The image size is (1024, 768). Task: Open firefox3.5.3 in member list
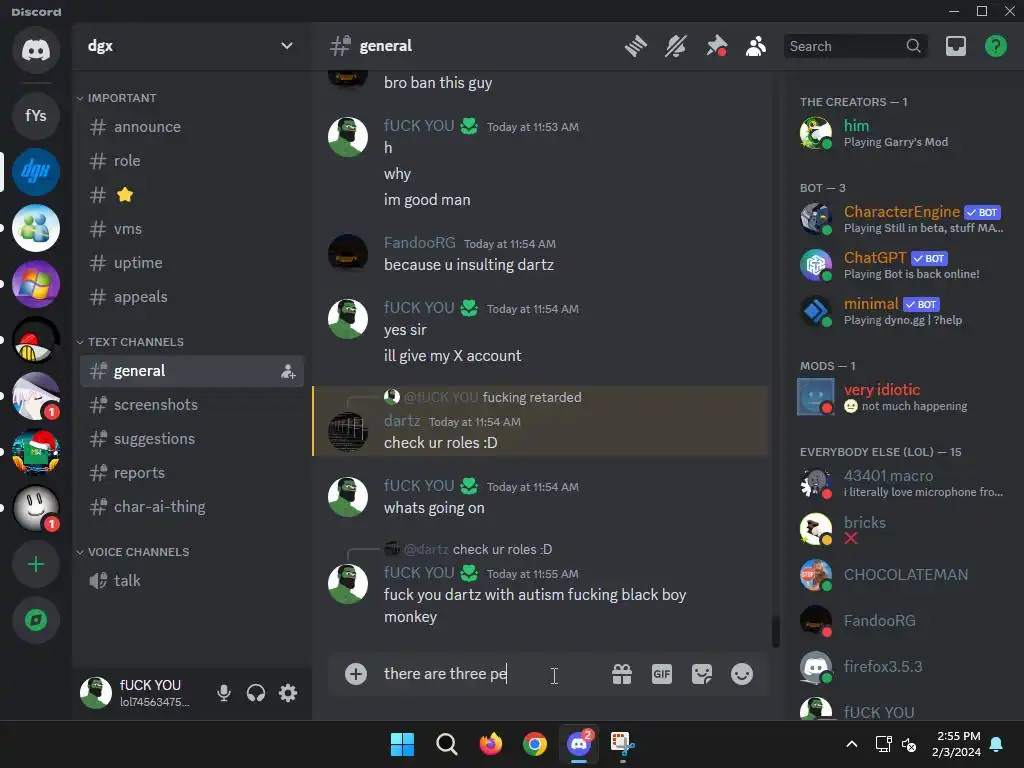point(904,667)
